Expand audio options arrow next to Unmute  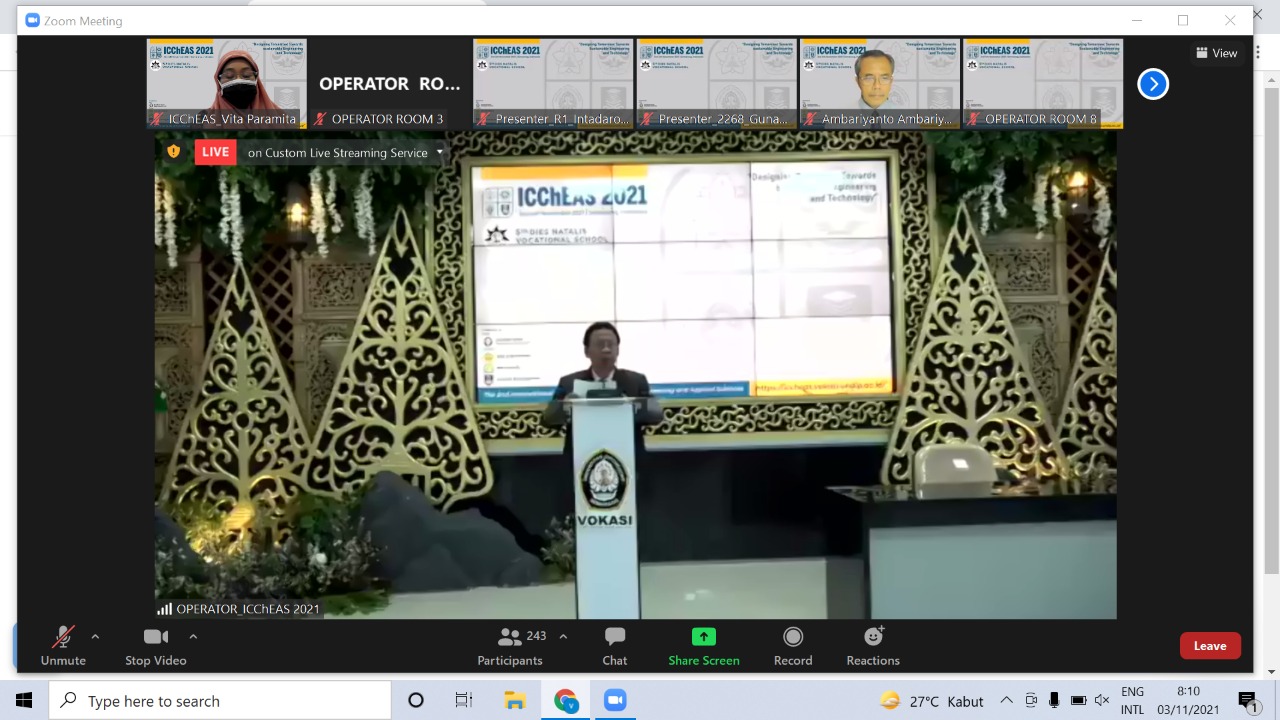click(96, 636)
